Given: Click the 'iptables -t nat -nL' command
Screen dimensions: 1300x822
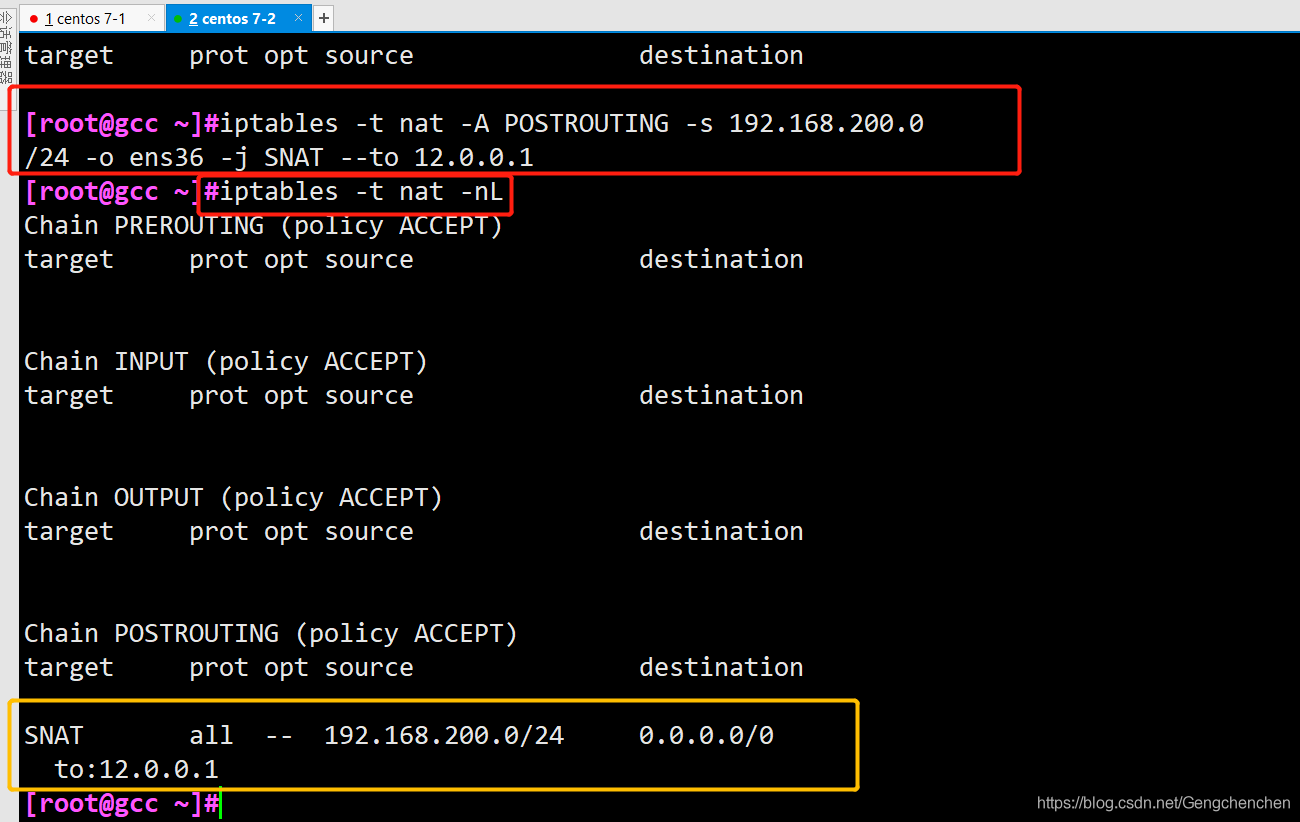Looking at the screenshot, I should pos(361,192).
